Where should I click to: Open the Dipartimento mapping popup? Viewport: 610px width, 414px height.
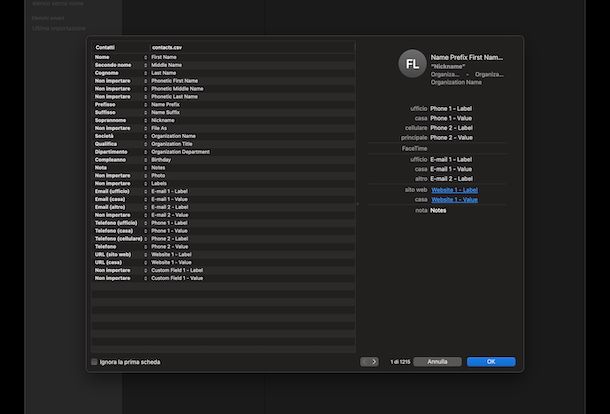[120, 152]
